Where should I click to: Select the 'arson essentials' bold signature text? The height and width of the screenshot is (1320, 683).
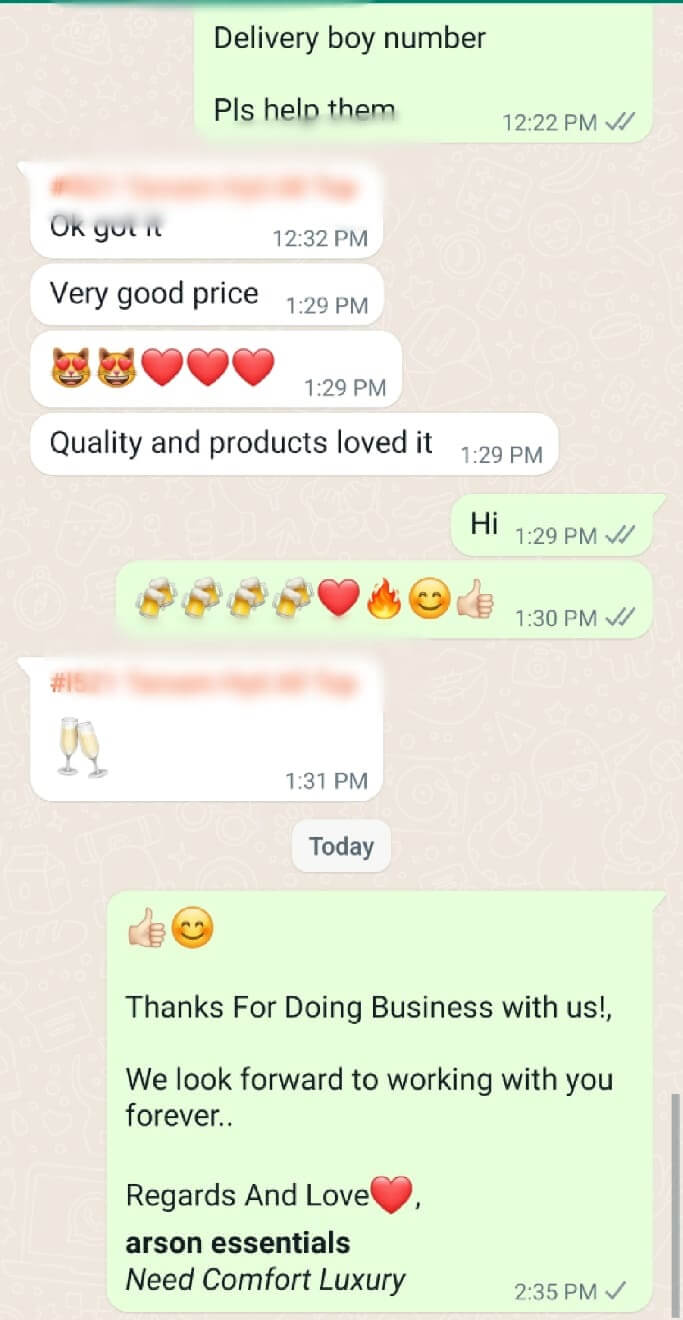238,1243
